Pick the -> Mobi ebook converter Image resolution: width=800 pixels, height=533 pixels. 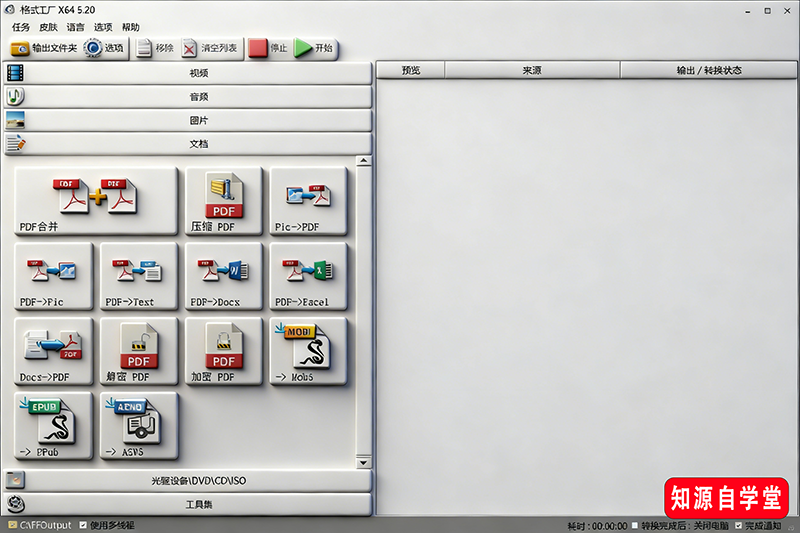pyautogui.click(x=308, y=352)
